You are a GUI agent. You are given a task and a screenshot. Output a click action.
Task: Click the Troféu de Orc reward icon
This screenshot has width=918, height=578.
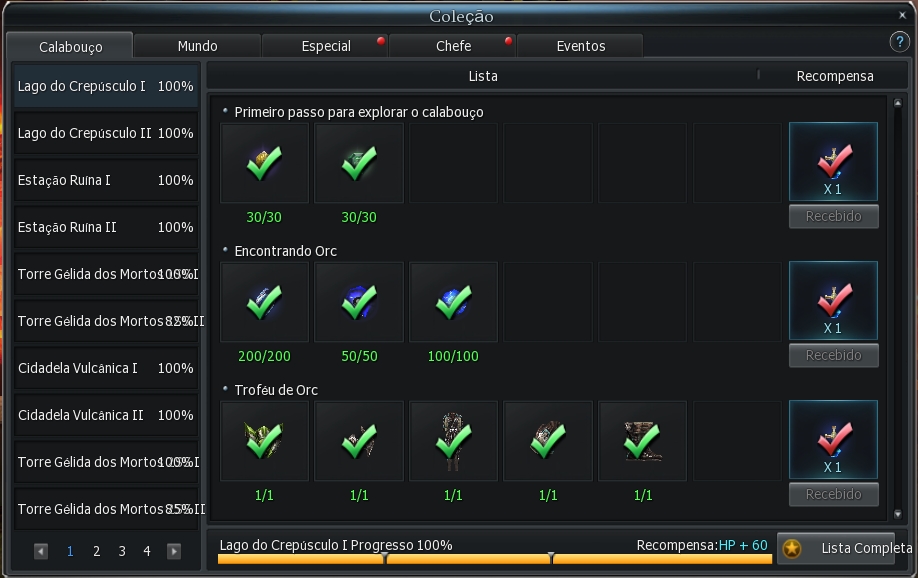833,440
